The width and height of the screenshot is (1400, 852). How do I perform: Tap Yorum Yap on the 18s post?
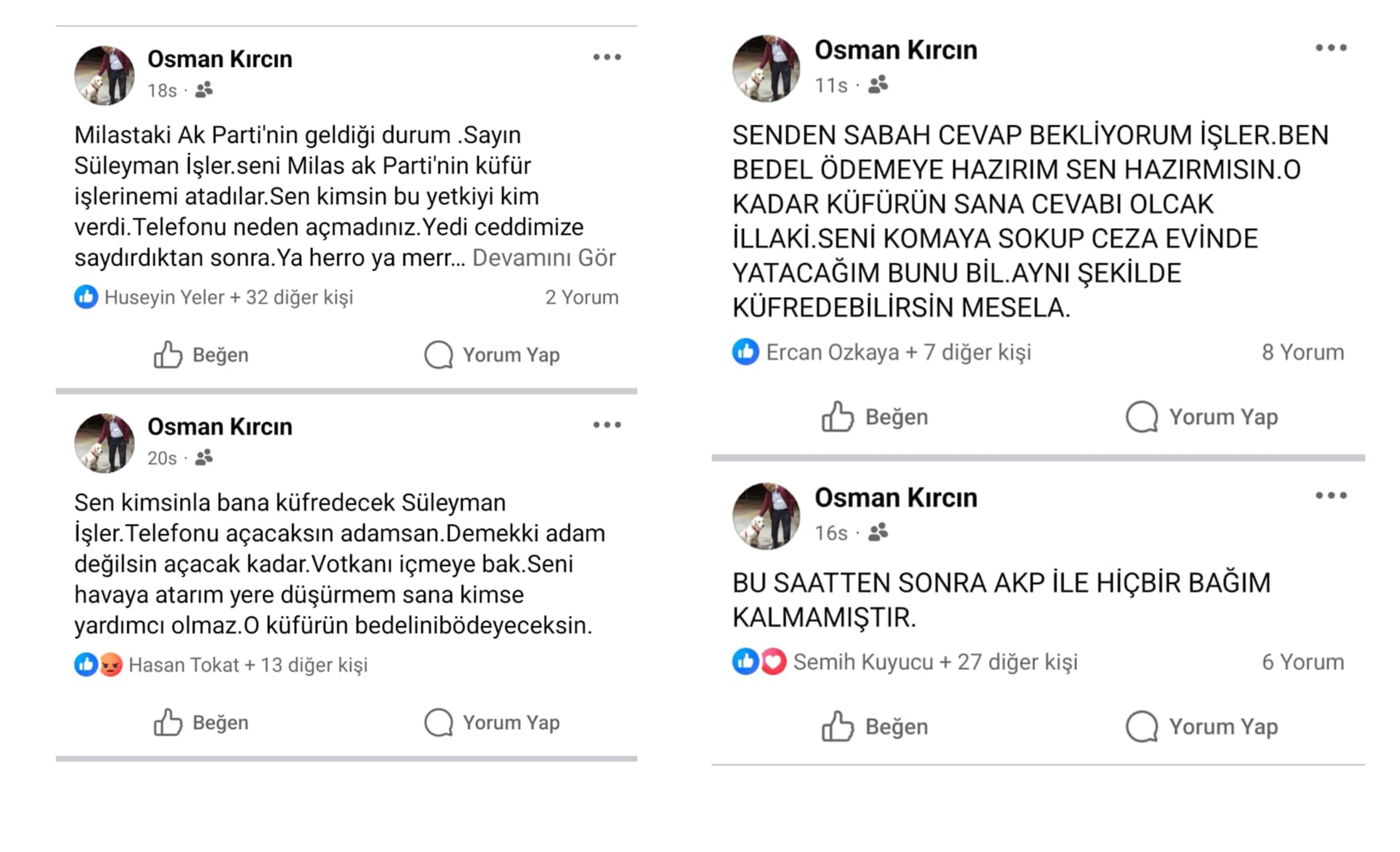click(x=493, y=355)
